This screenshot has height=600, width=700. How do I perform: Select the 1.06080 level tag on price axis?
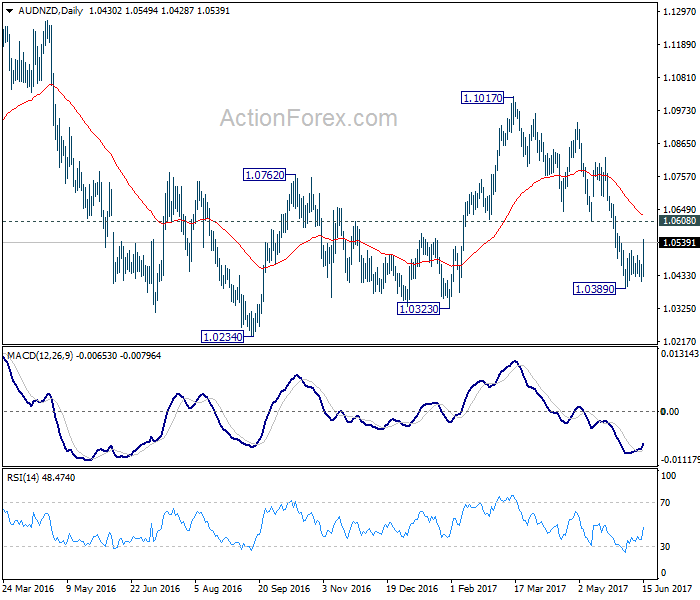[x=679, y=221]
